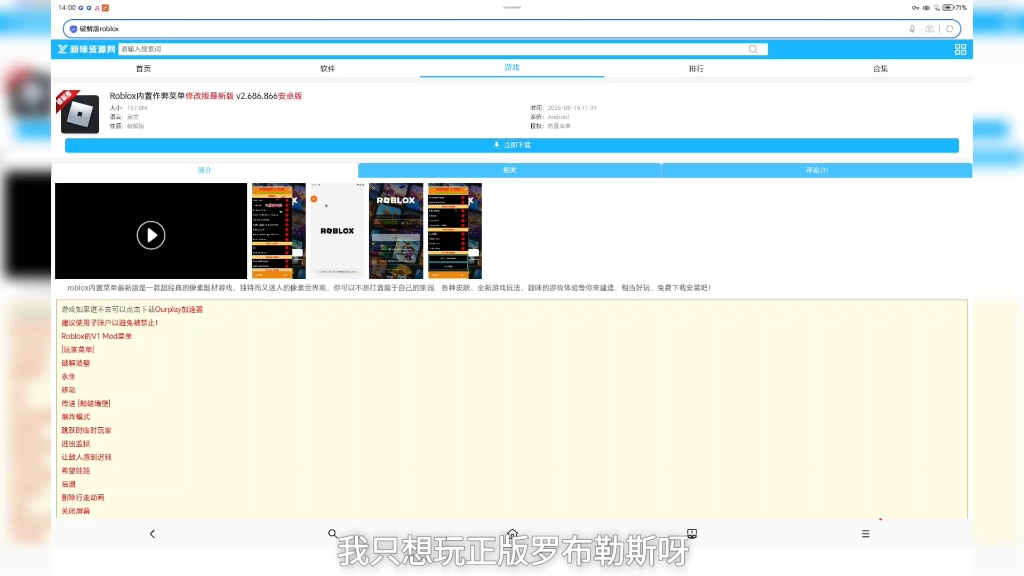The image size is (1024, 576).
Task: Go to the 合集 tab
Action: (x=880, y=69)
